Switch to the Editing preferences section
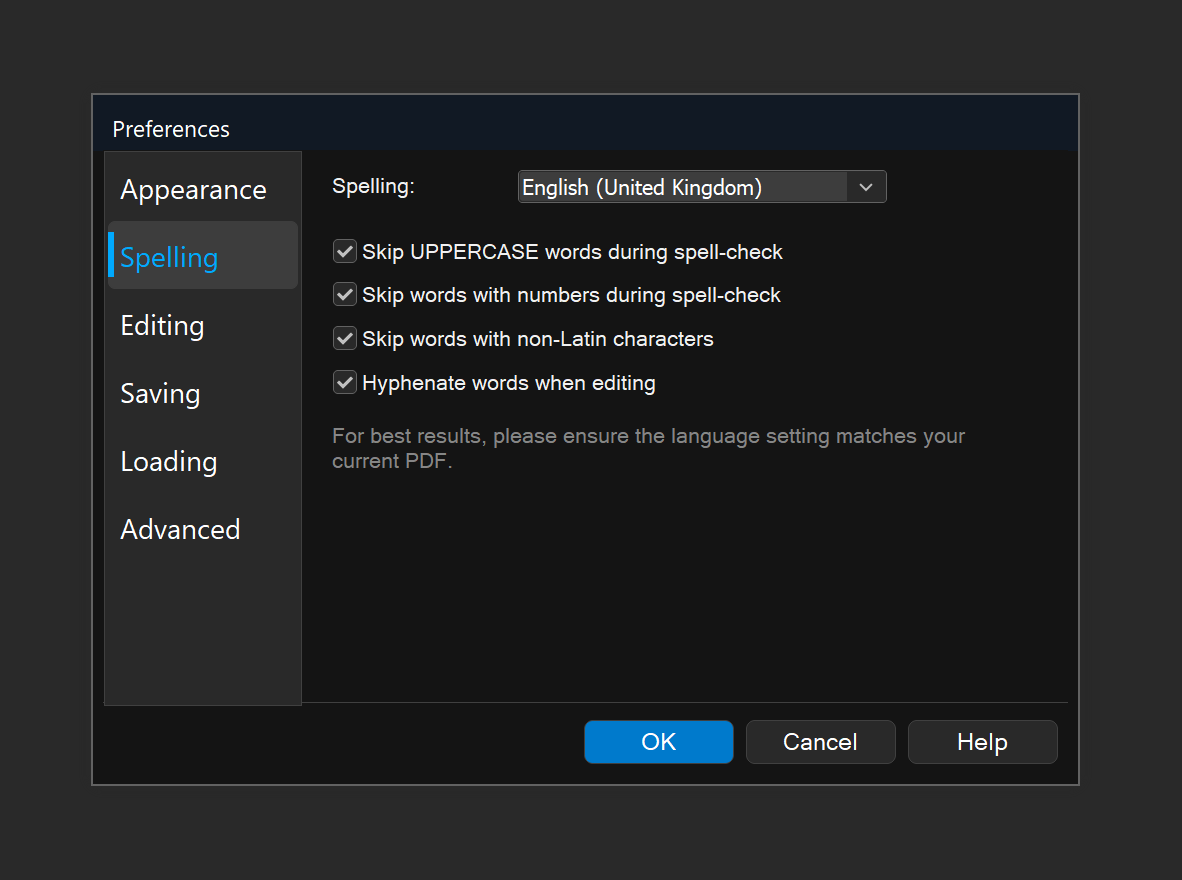This screenshot has width=1182, height=880. [x=162, y=326]
